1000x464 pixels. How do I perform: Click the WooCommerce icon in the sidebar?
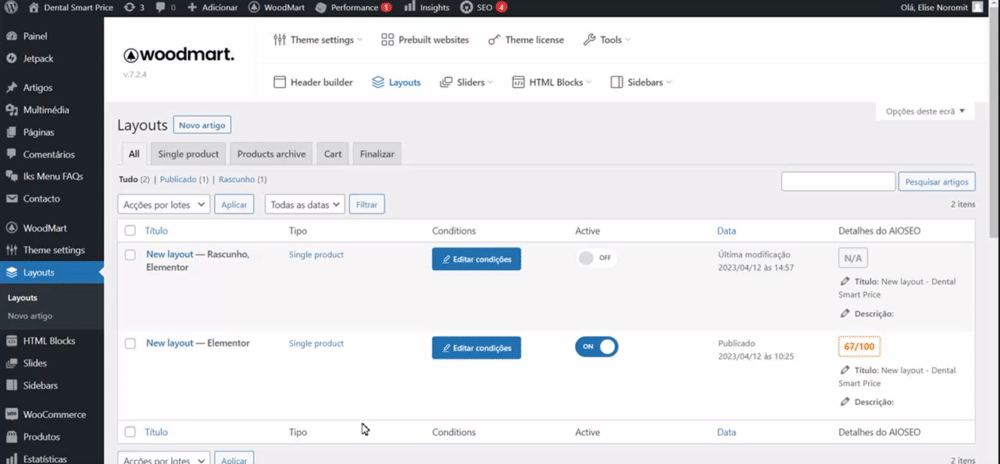[x=11, y=415]
